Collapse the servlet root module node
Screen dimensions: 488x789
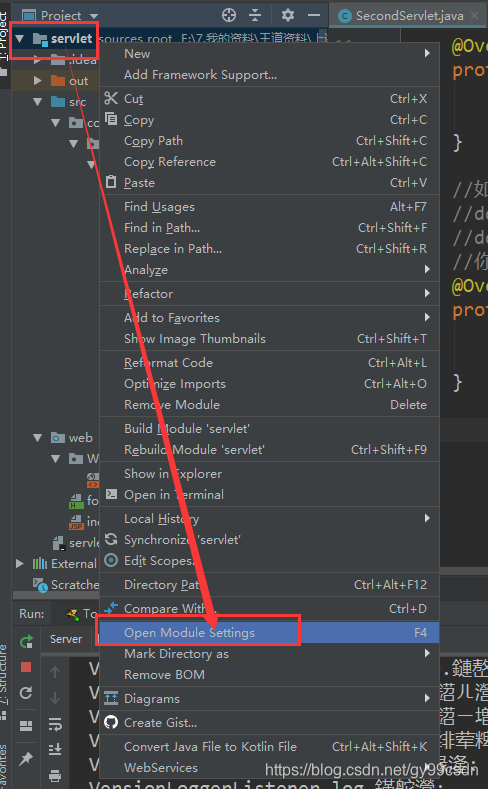pyautogui.click(x=20, y=38)
